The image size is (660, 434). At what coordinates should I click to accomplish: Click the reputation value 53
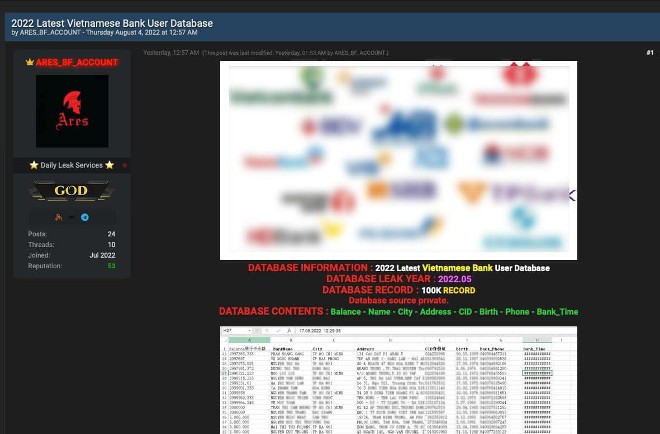click(111, 266)
